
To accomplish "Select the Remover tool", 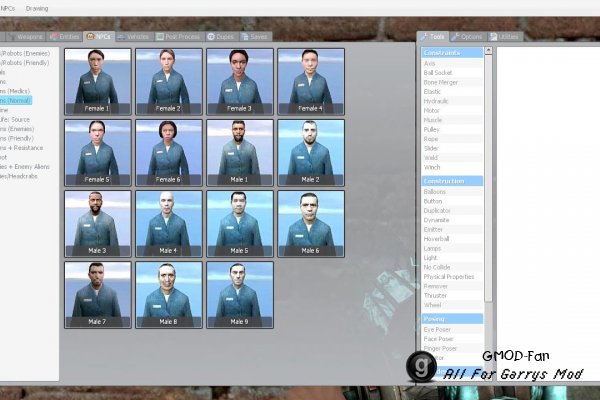I will 452,286.
